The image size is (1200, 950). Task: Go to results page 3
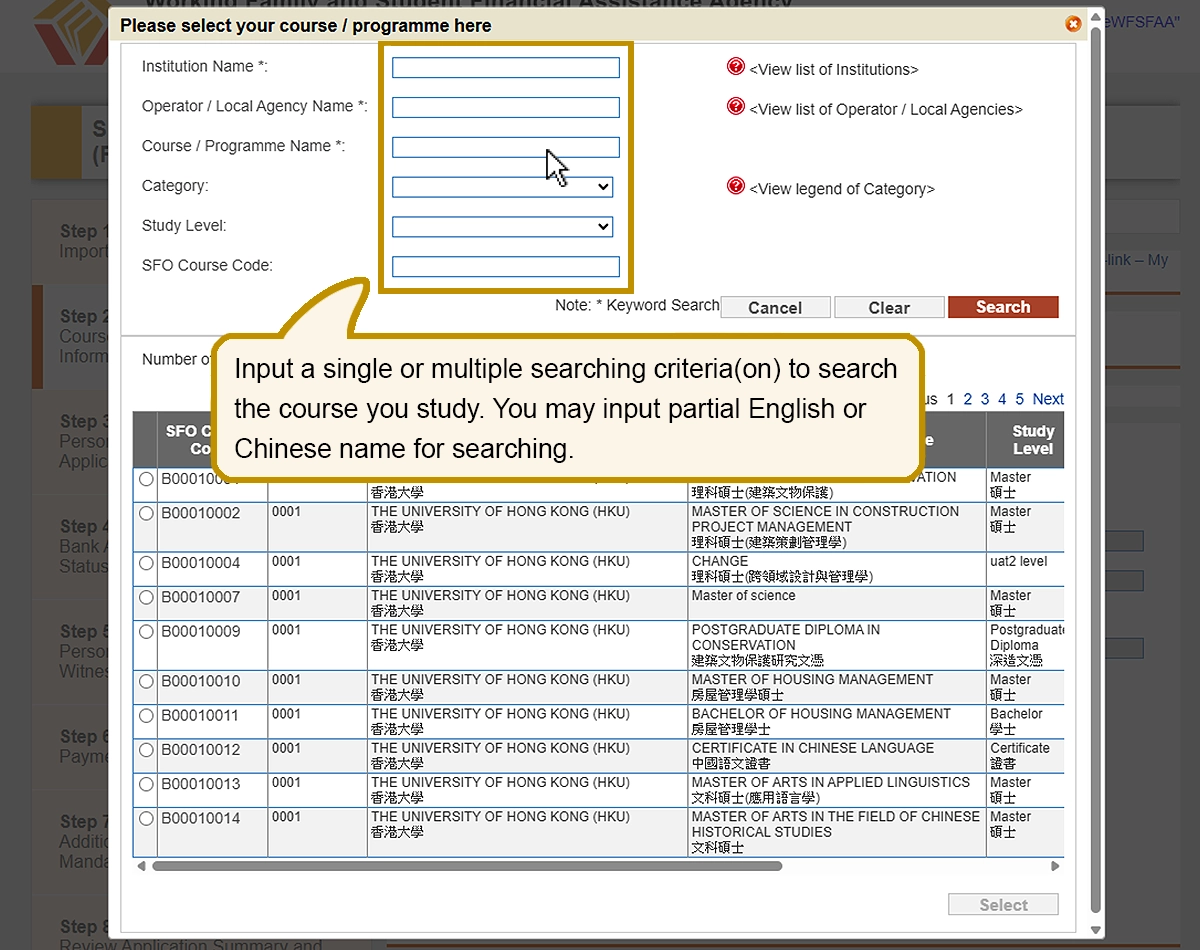(x=985, y=399)
